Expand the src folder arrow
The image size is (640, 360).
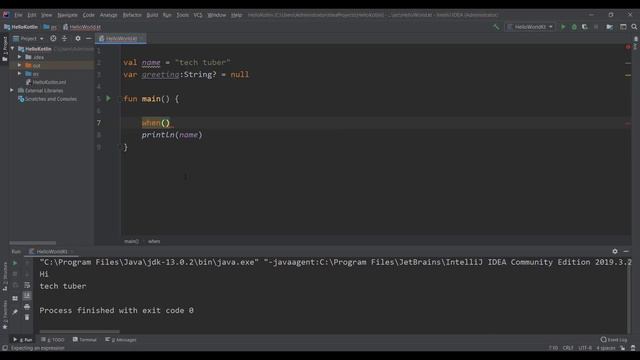(x=19, y=74)
